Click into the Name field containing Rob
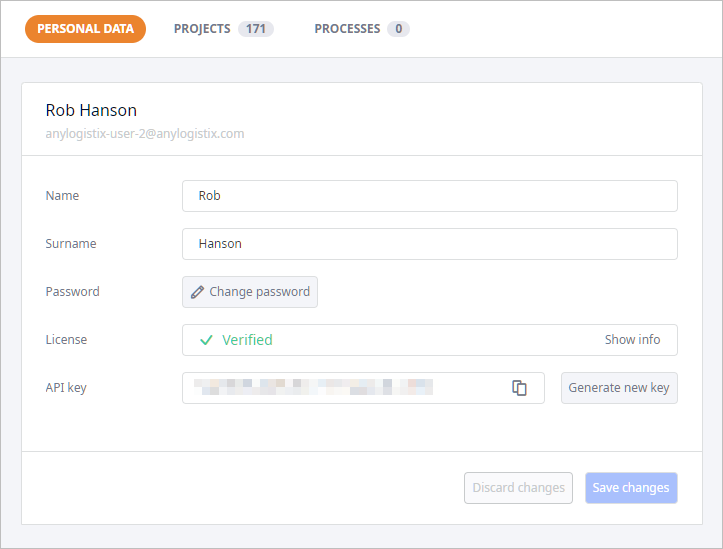This screenshot has height=549, width=723. [x=430, y=196]
